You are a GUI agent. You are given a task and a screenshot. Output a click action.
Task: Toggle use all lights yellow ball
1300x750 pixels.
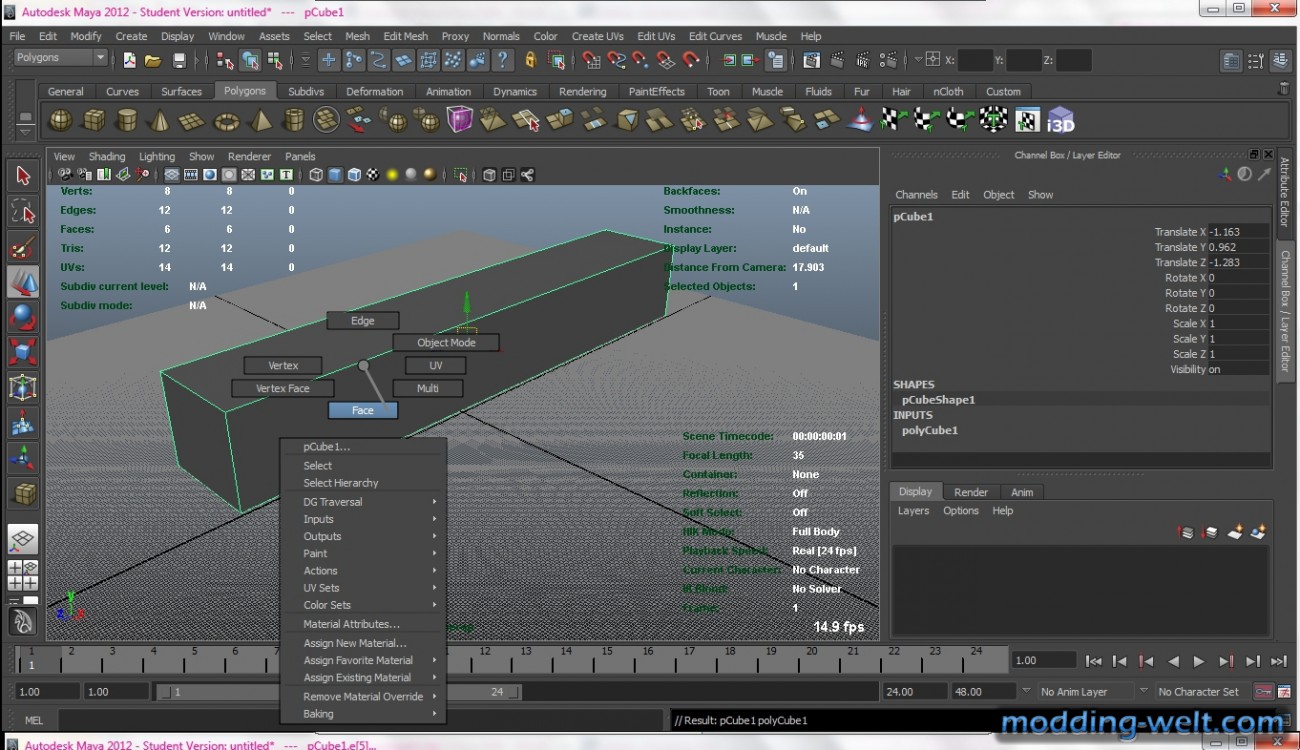[x=392, y=175]
